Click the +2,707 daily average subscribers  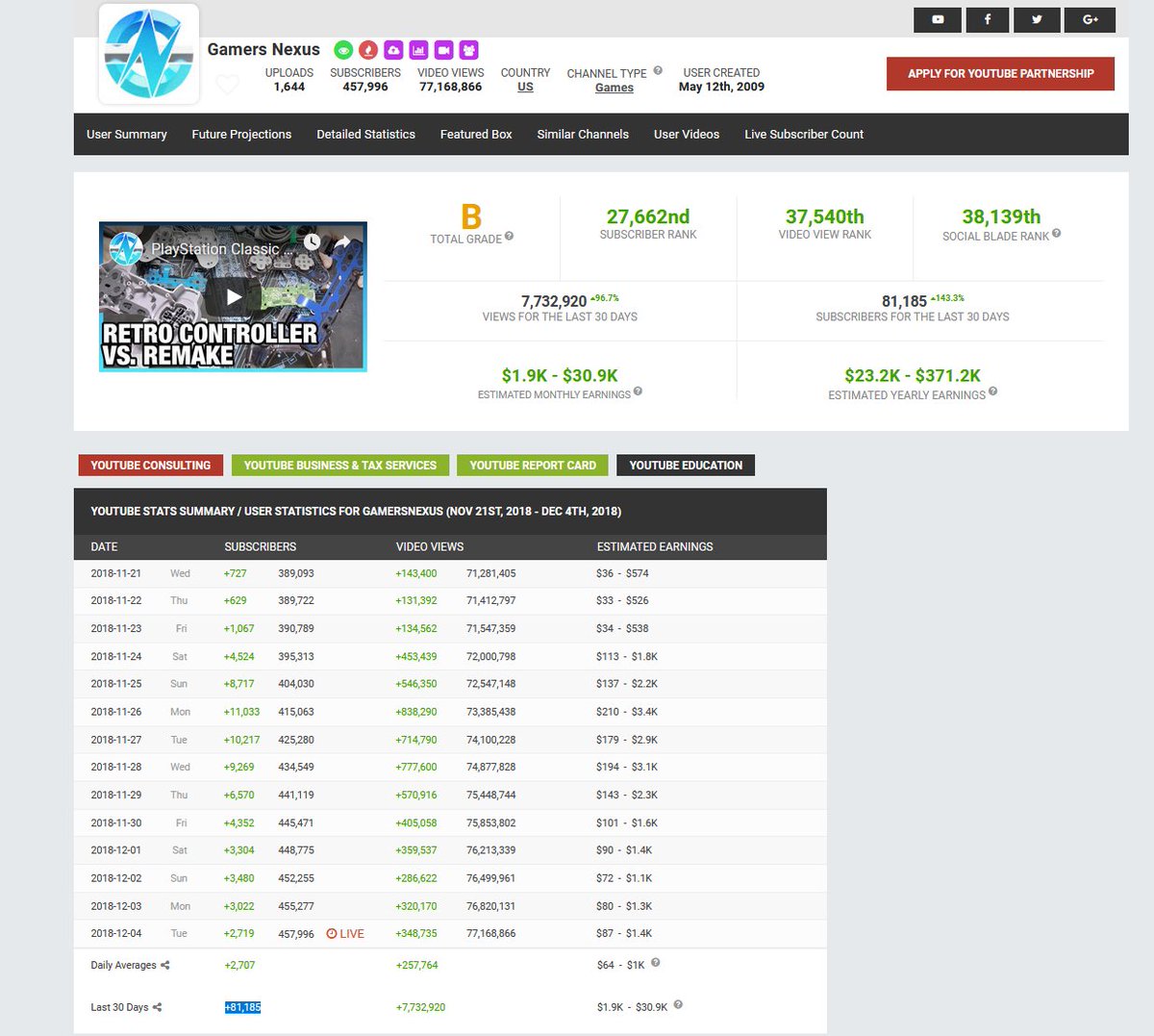tap(239, 965)
